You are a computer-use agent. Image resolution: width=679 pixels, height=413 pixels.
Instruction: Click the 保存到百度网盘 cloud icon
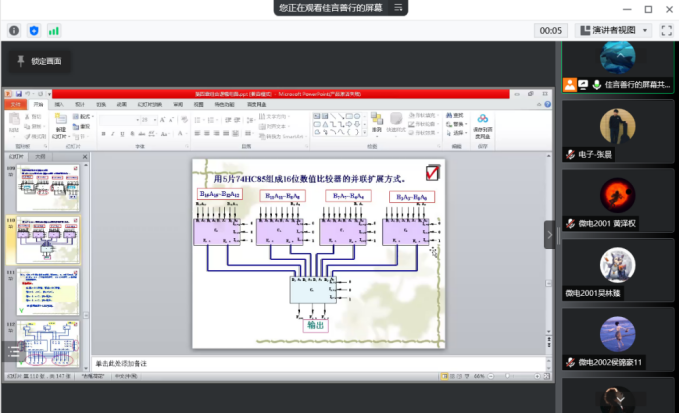482,121
